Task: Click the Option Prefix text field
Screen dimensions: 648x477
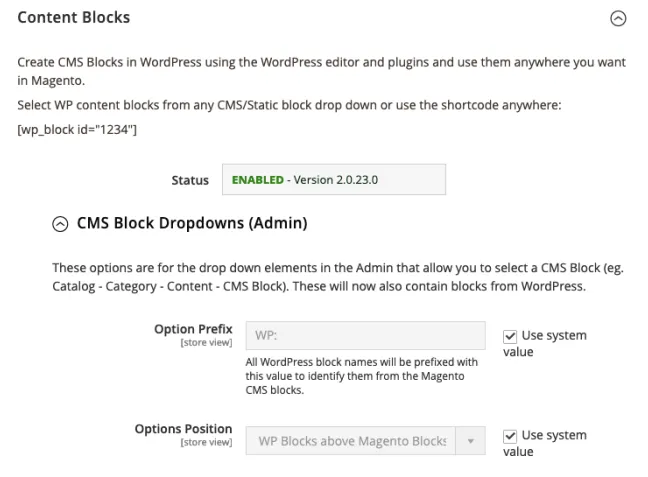Action: coord(365,335)
